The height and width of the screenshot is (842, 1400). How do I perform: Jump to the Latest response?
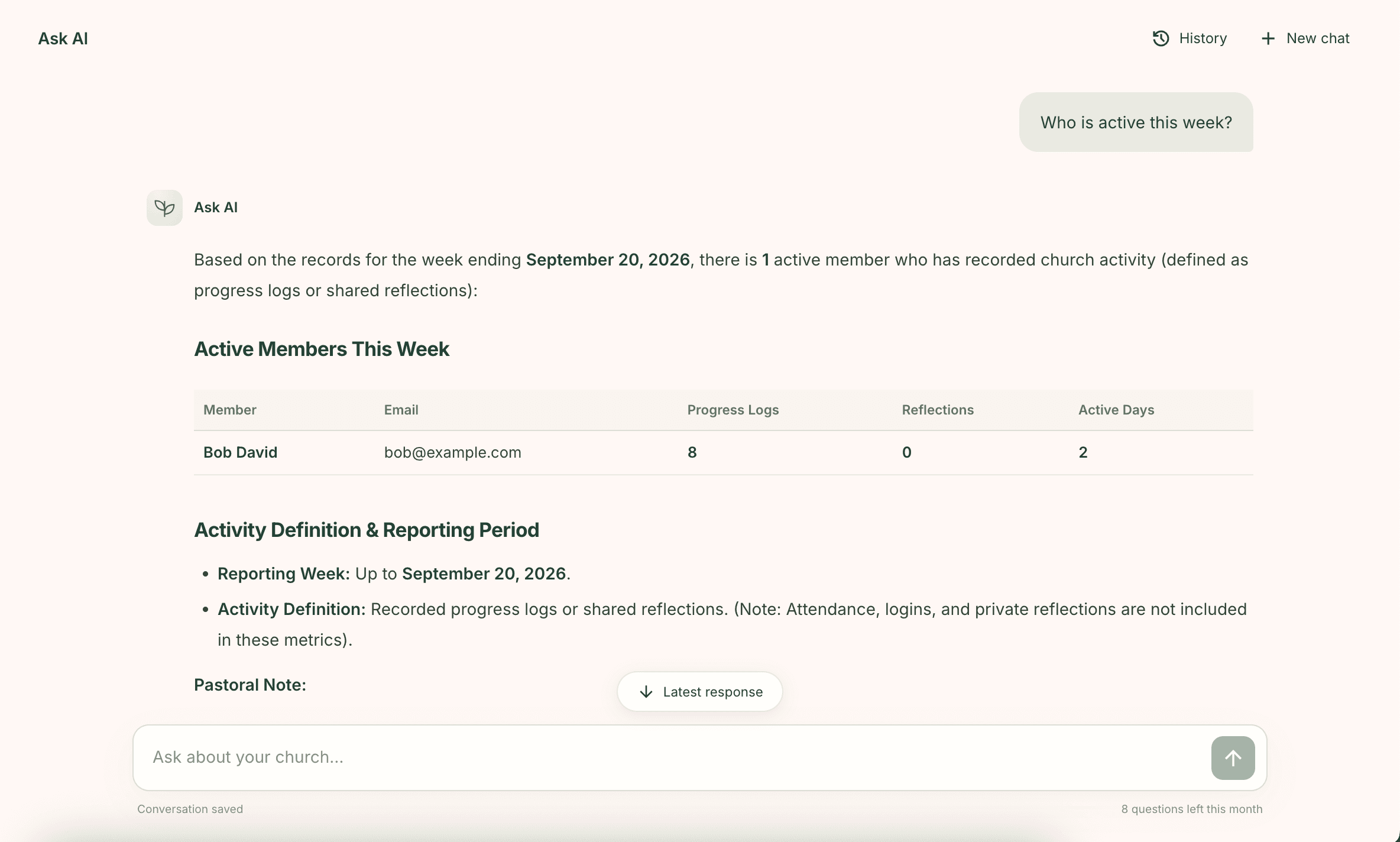click(x=700, y=692)
